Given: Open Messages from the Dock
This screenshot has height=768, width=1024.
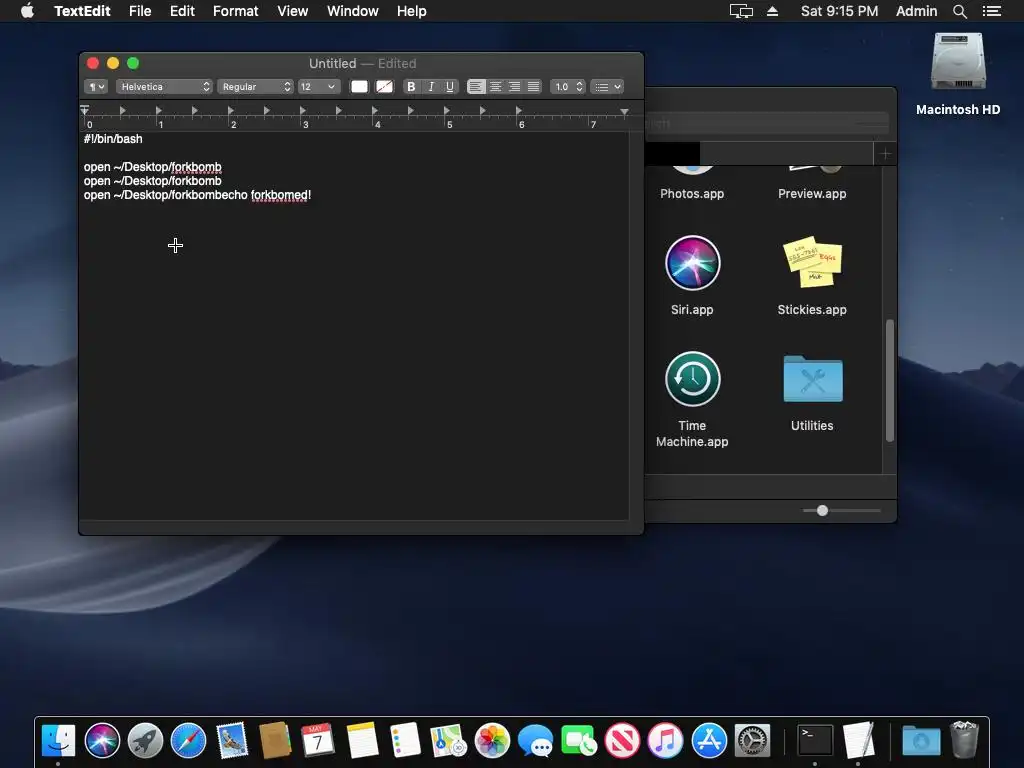Looking at the screenshot, I should [x=535, y=741].
